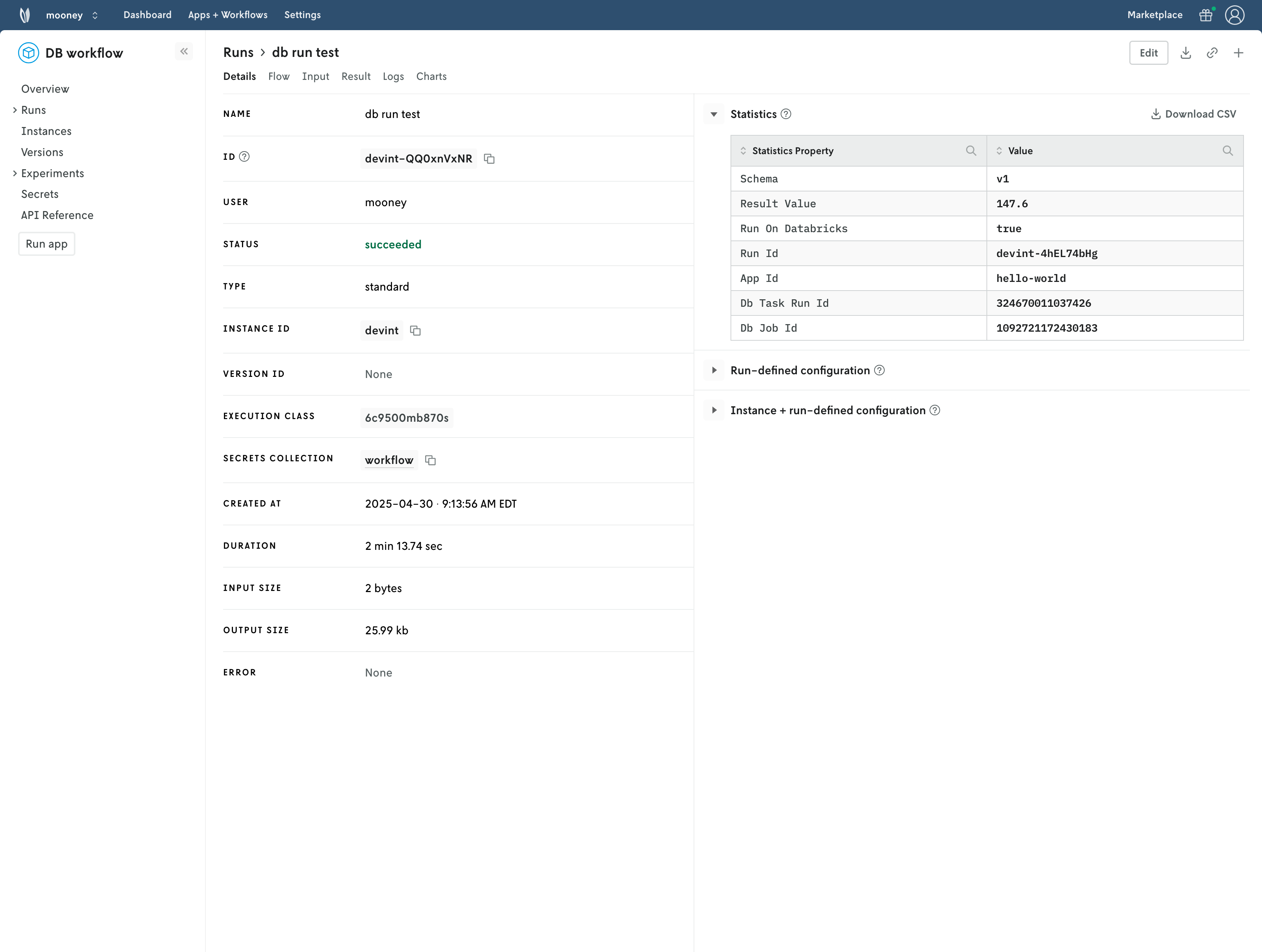Download the run via download icon
The height and width of the screenshot is (952, 1262).
(1185, 53)
